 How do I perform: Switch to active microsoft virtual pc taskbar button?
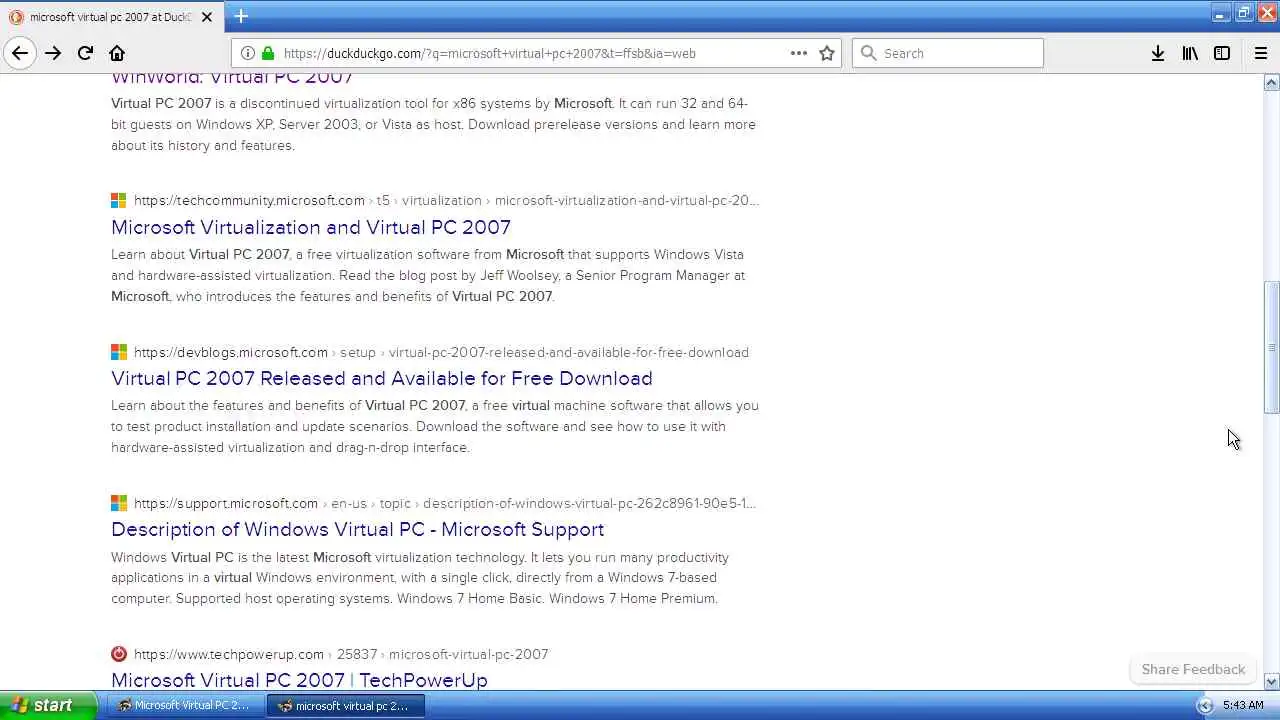click(345, 705)
